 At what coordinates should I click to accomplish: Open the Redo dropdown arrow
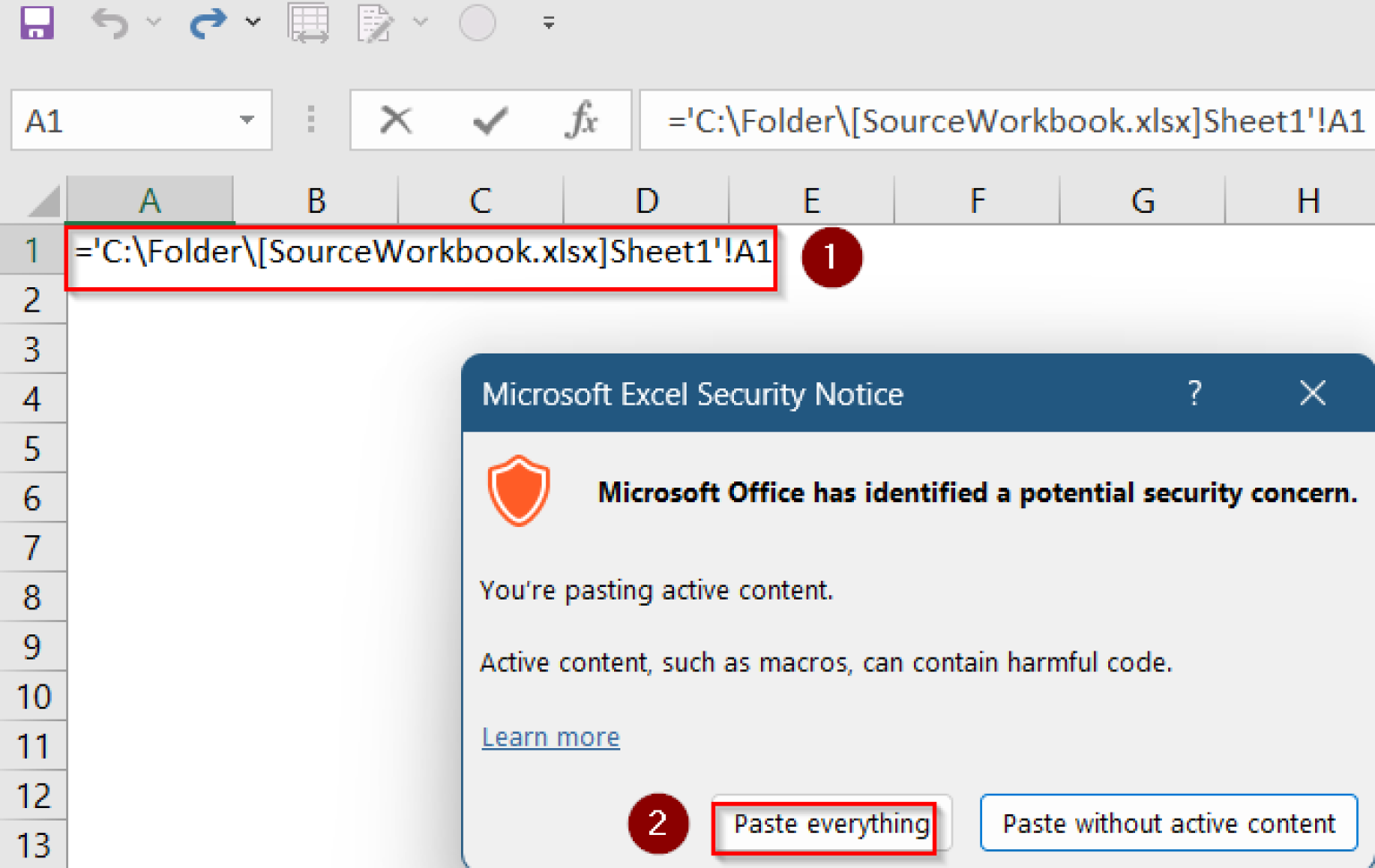pyautogui.click(x=253, y=22)
